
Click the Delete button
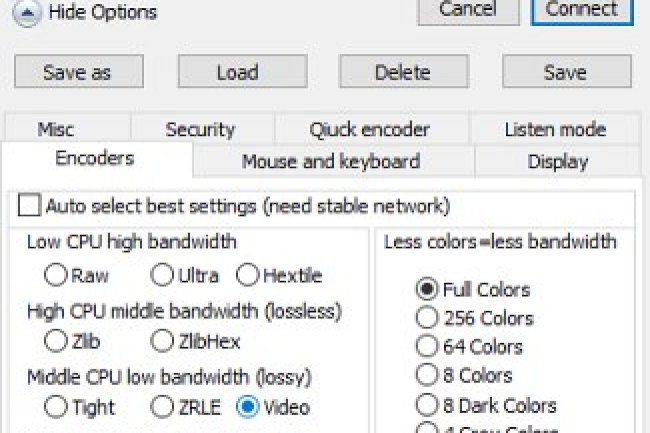[x=402, y=72]
